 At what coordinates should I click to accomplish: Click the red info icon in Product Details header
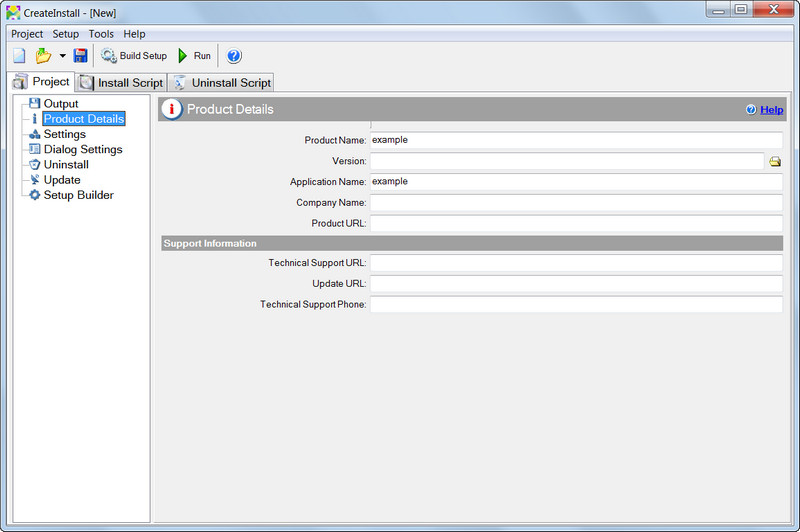click(x=172, y=109)
